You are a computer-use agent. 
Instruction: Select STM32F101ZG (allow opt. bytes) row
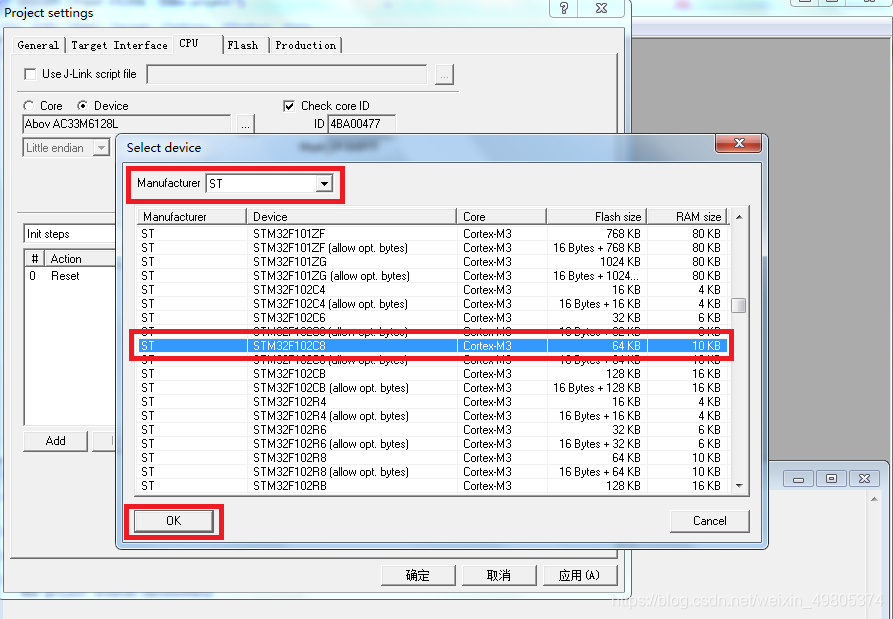pyautogui.click(x=432, y=276)
